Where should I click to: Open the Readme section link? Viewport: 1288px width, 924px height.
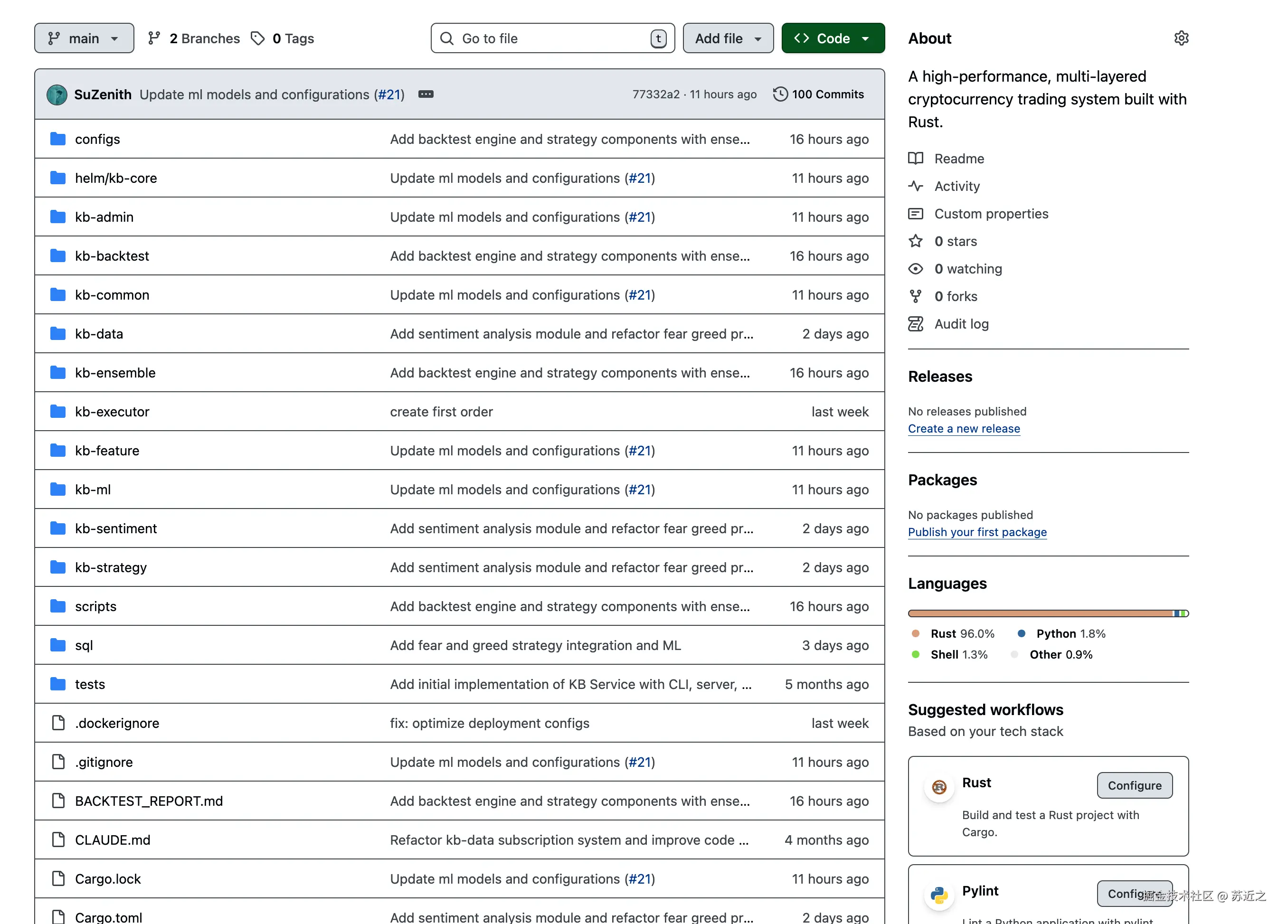[958, 159]
